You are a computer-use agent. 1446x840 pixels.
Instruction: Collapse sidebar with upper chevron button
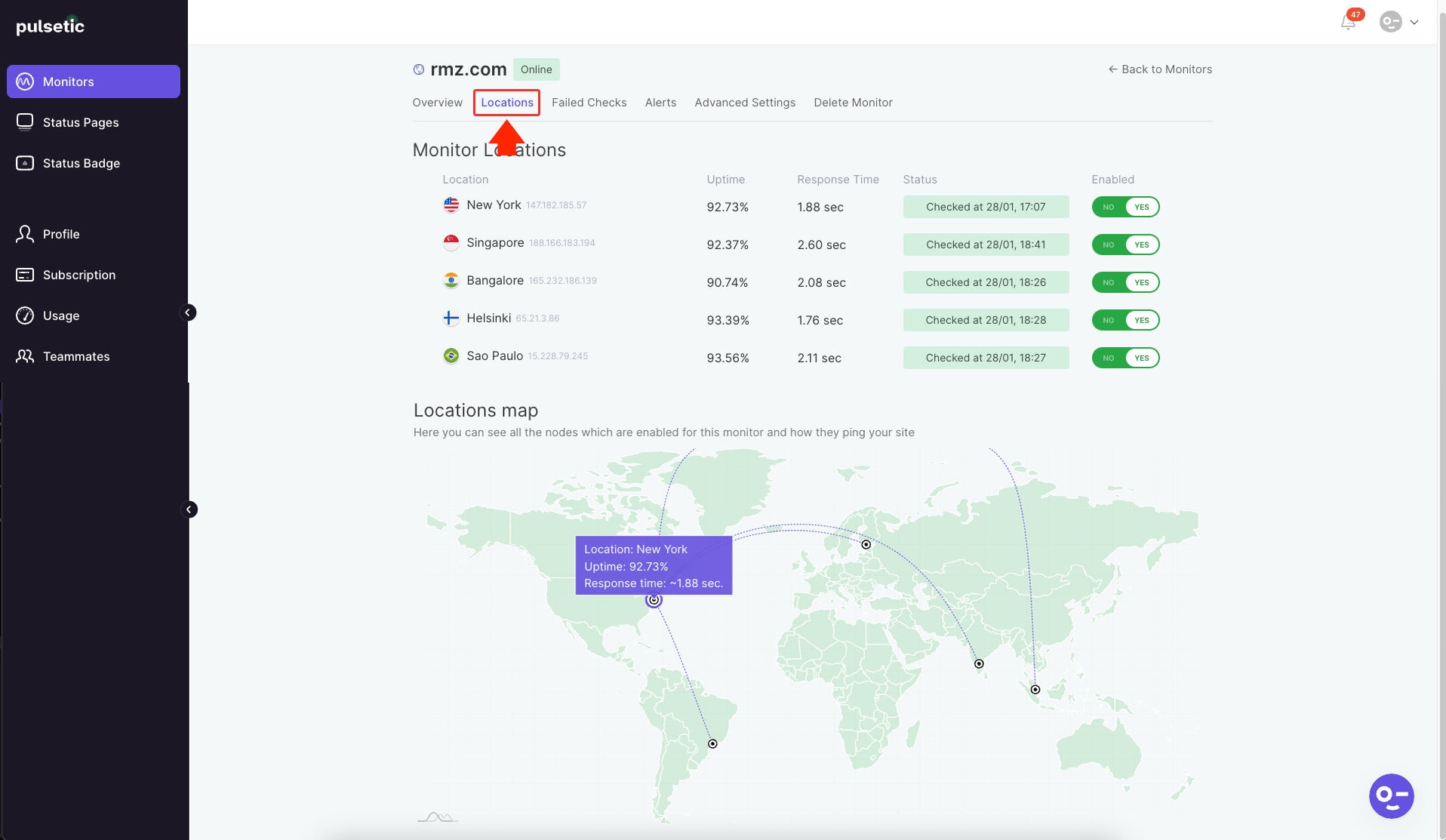188,312
